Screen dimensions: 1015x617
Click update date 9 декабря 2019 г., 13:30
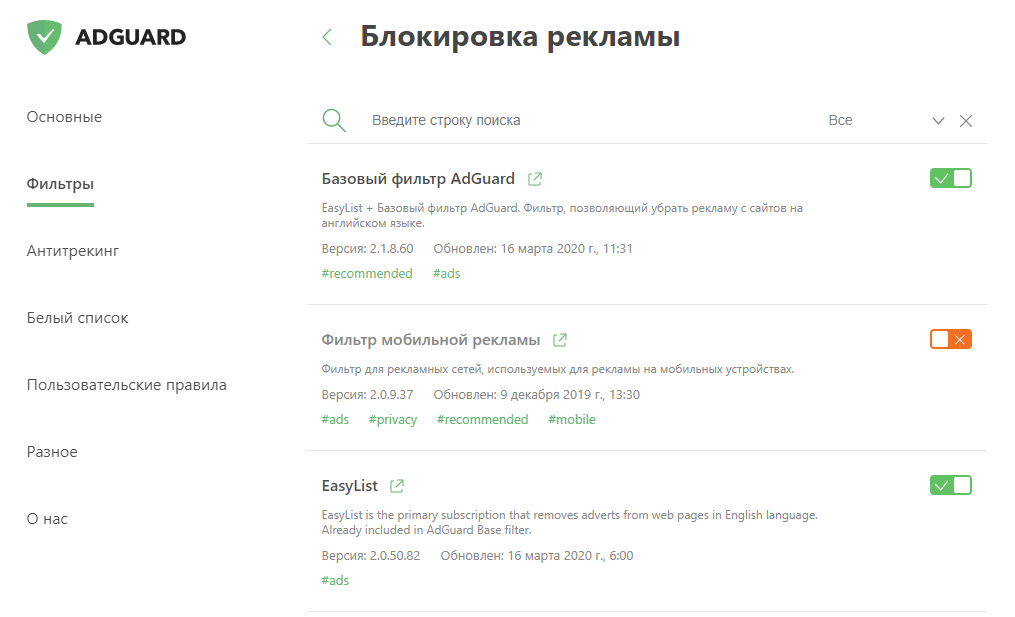570,395
